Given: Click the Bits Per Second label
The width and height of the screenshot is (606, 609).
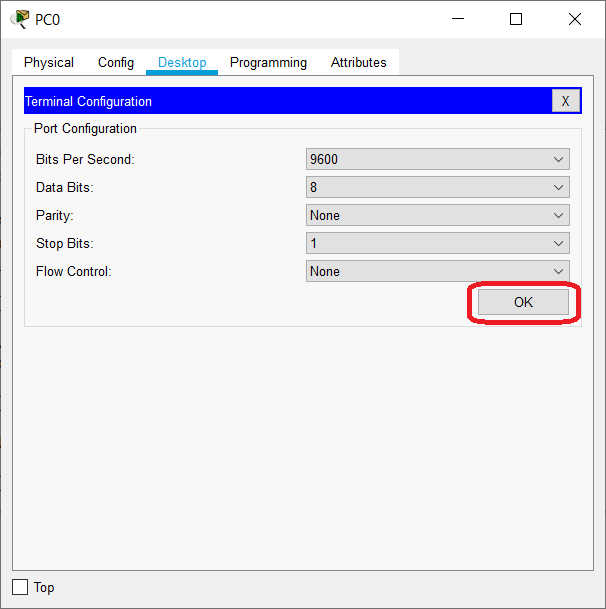Looking at the screenshot, I should [85, 159].
